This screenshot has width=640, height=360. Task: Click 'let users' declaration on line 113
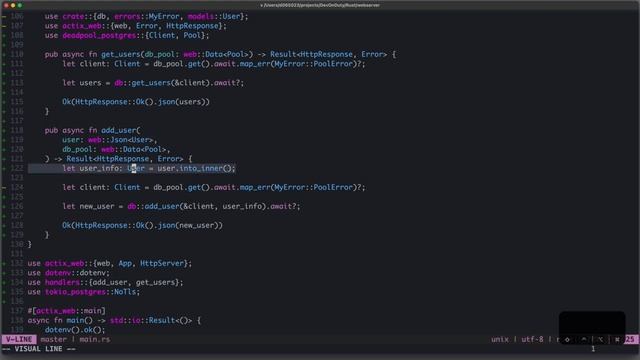(82, 83)
